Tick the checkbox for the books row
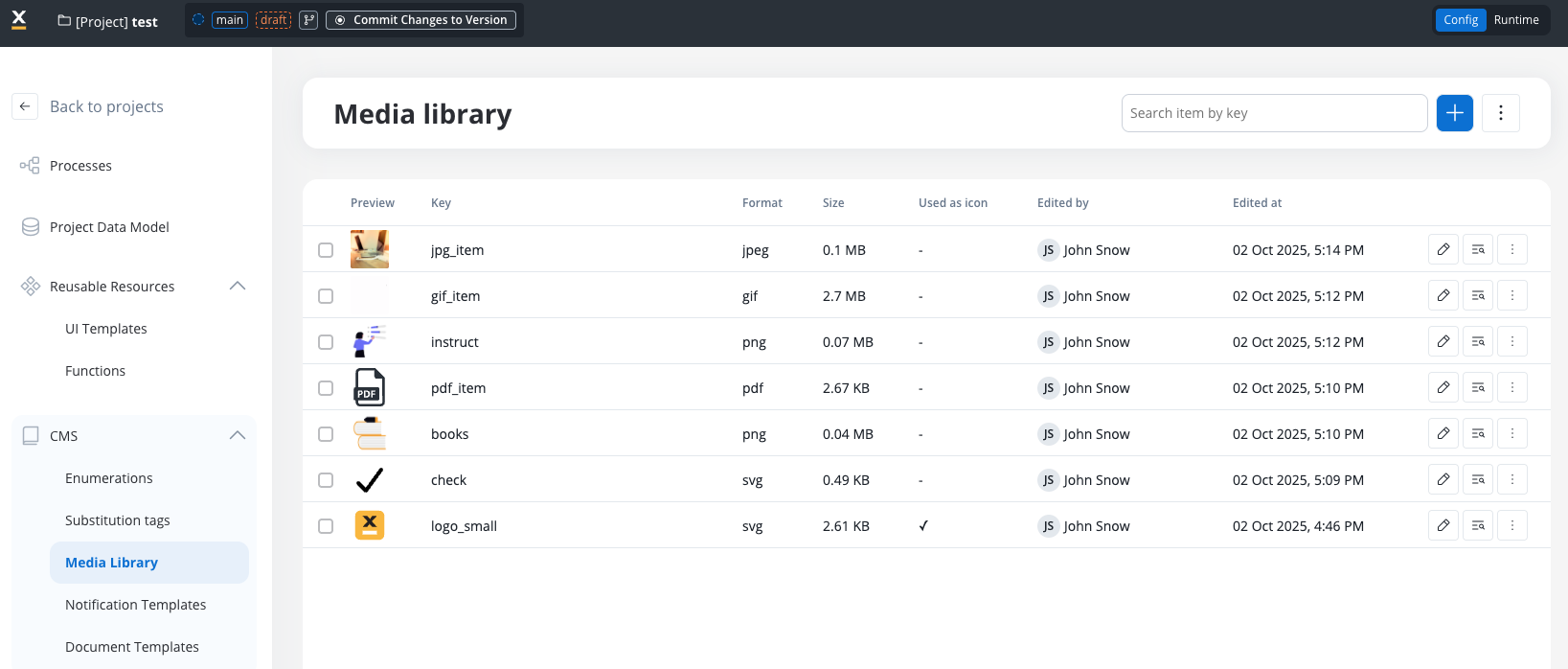The height and width of the screenshot is (669, 1568). click(x=326, y=434)
